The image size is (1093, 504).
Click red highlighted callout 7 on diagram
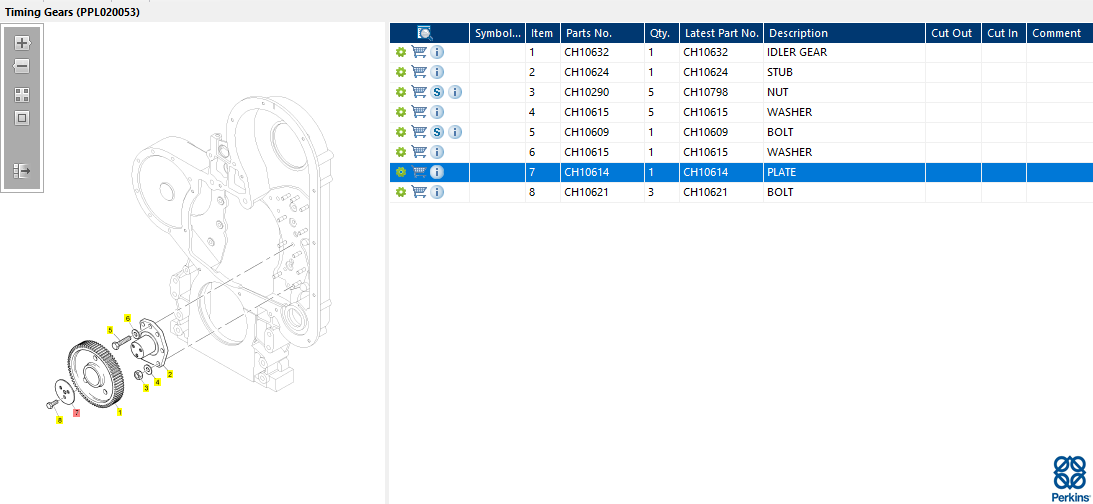click(x=77, y=412)
